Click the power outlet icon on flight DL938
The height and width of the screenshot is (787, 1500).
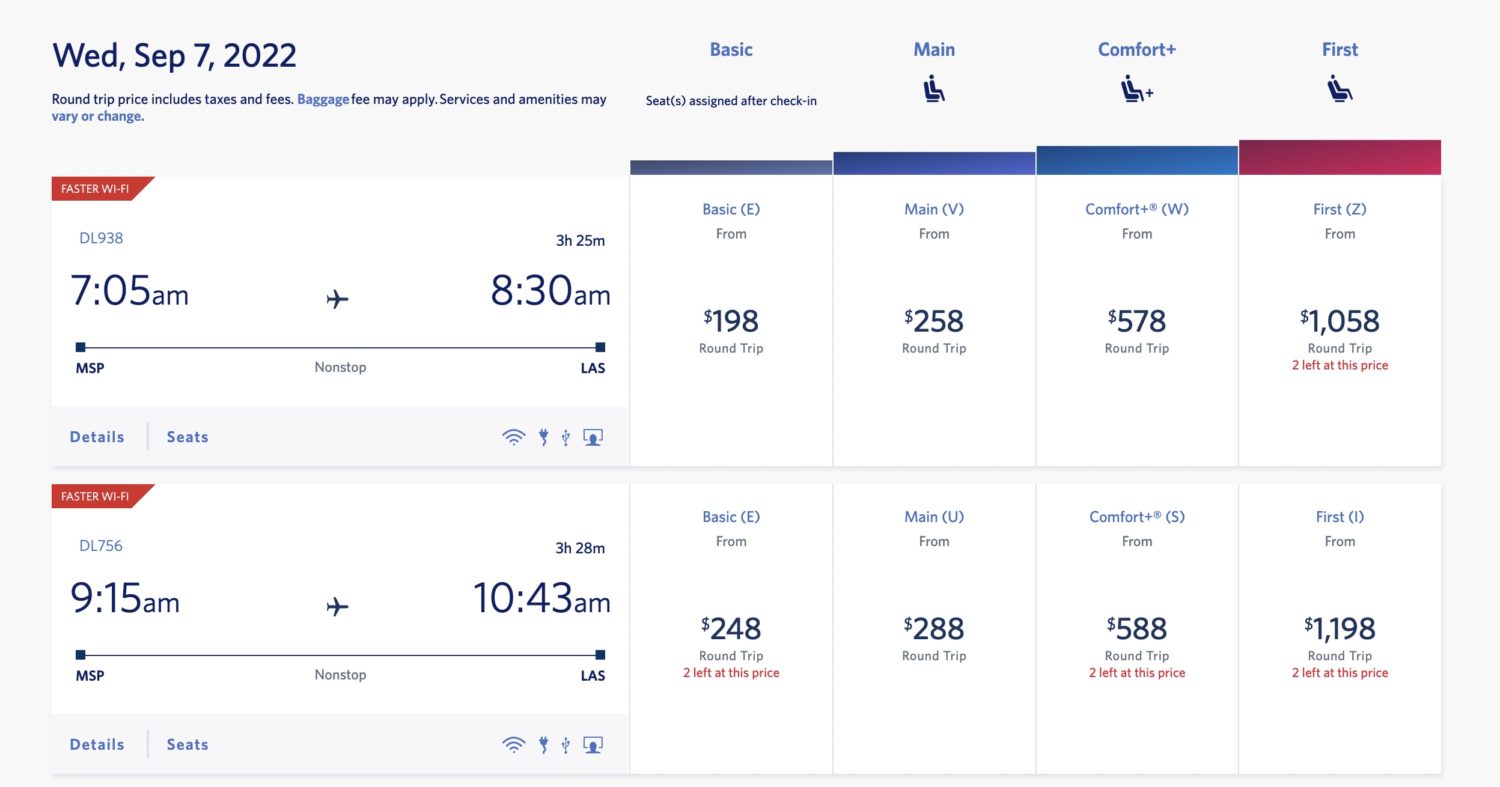click(543, 436)
